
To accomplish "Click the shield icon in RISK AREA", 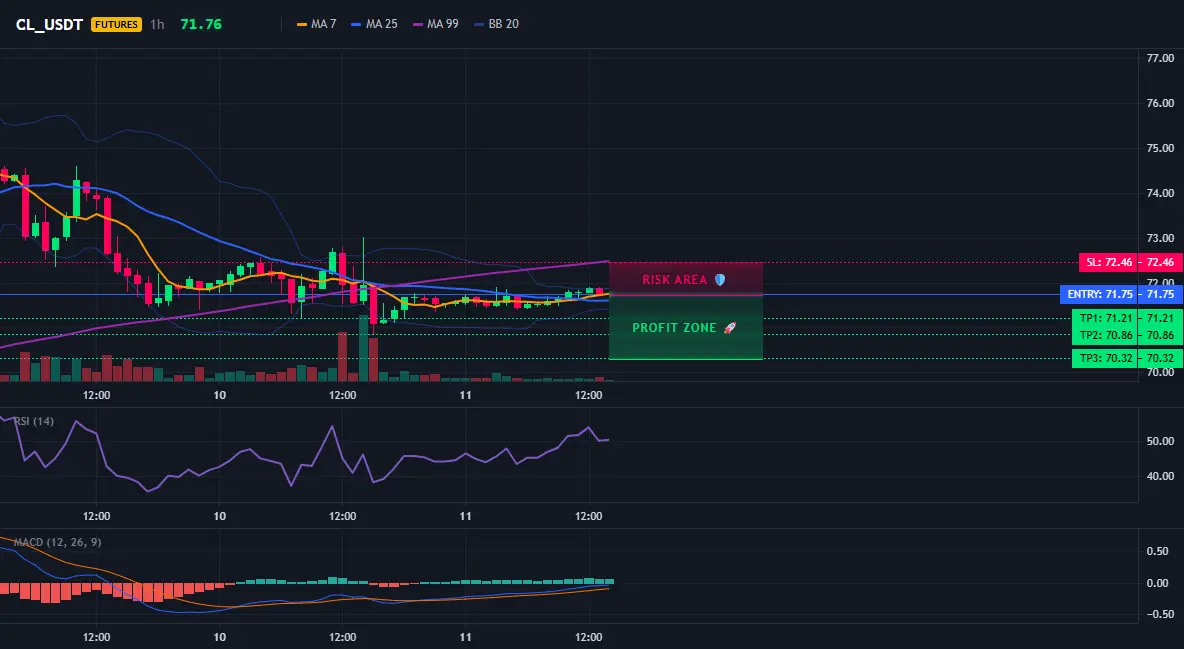I will (720, 280).
